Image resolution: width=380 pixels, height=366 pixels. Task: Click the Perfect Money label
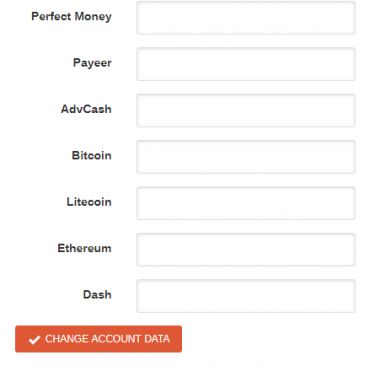tap(71, 16)
